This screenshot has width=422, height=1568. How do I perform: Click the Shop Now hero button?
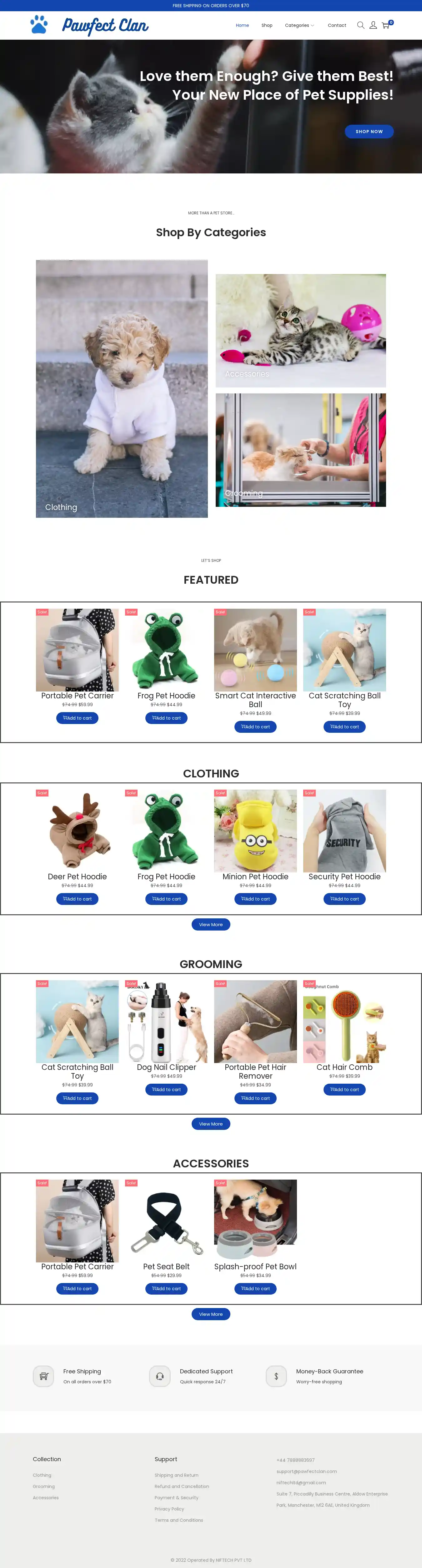point(369,132)
